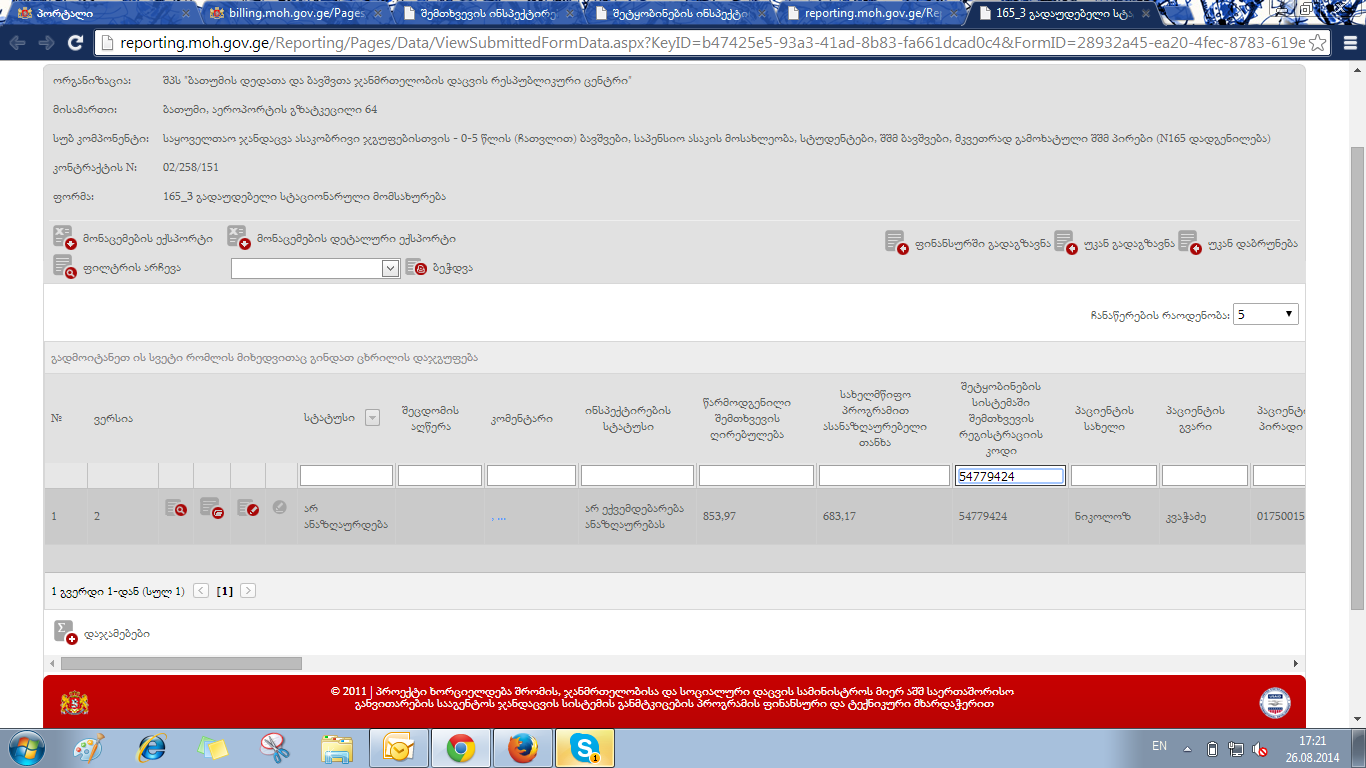Open the filter selection dropdown beside ბეჭდვა
This screenshot has height=768, width=1366.
pyautogui.click(x=390, y=268)
